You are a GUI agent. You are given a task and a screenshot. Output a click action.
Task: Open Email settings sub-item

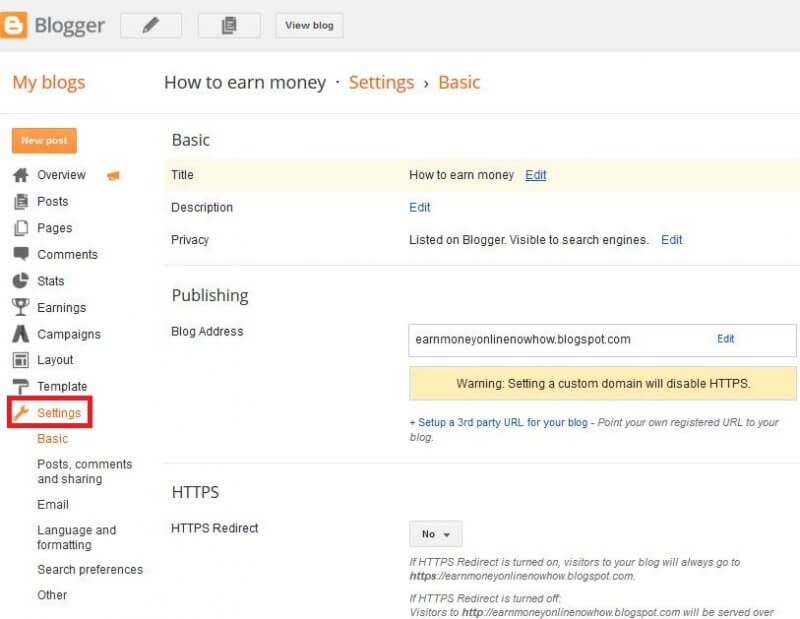(53, 505)
